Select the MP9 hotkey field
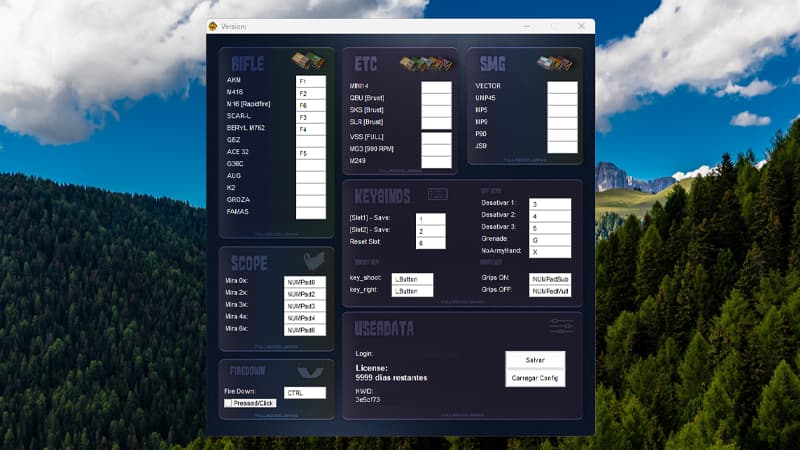 coord(562,123)
